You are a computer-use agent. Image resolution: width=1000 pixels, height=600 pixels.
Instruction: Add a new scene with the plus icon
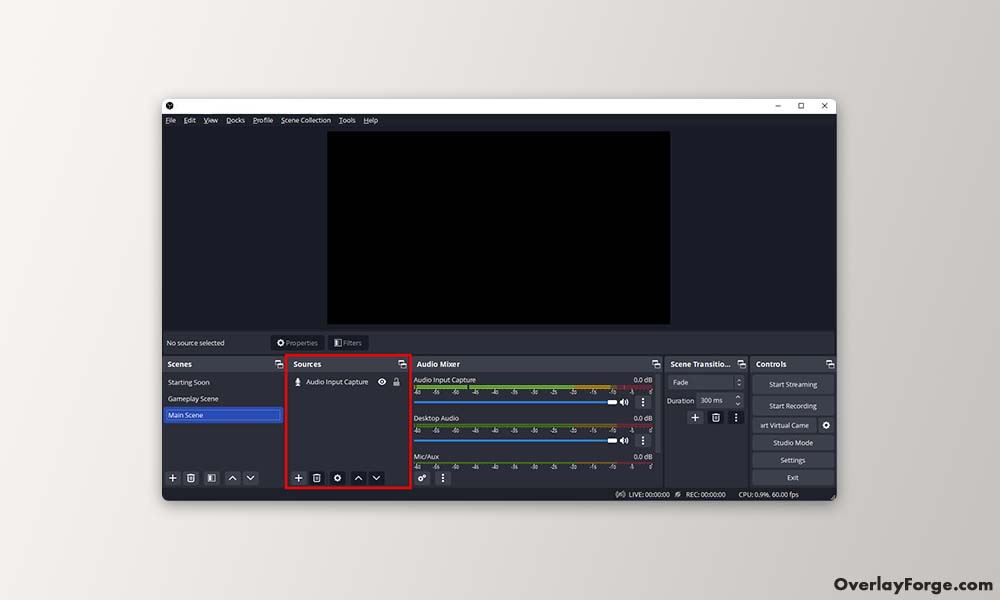[x=172, y=478]
